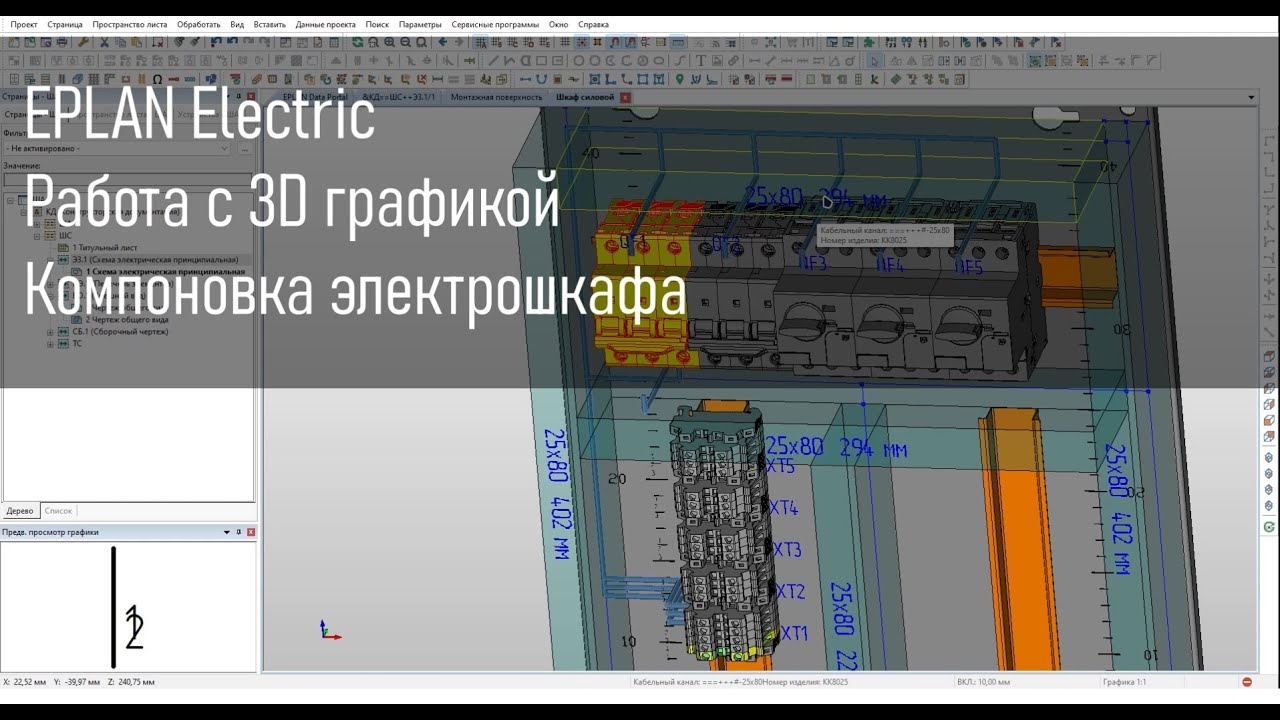Click the Zoom out magnifier icon
This screenshot has width=1280, height=720.
[x=405, y=42]
